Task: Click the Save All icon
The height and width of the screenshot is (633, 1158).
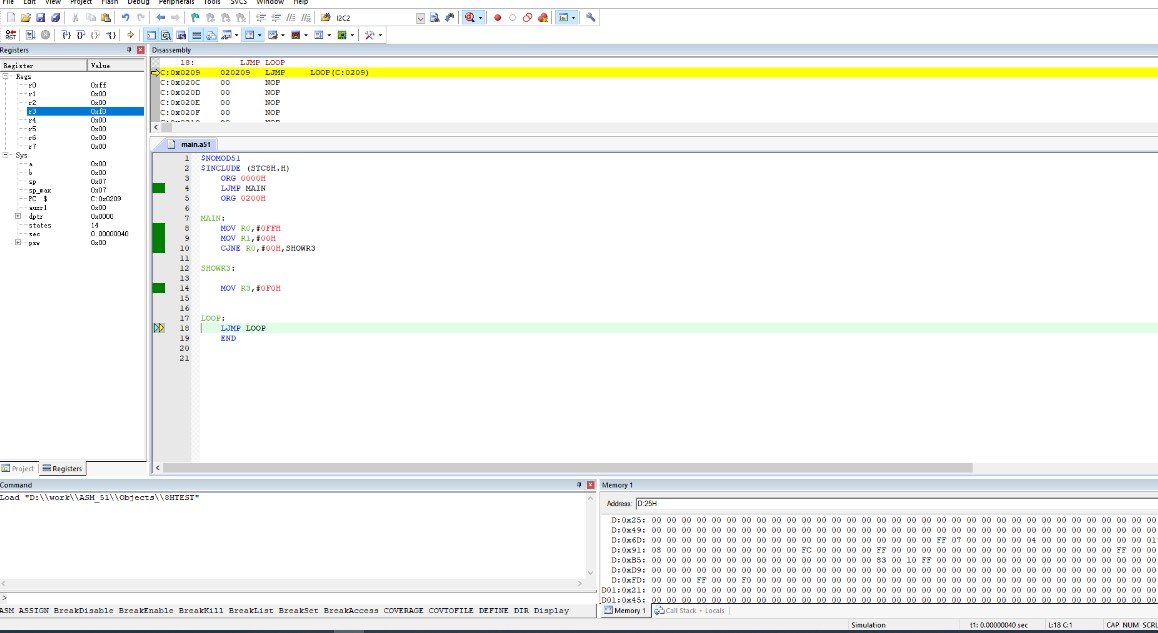Action: point(55,18)
